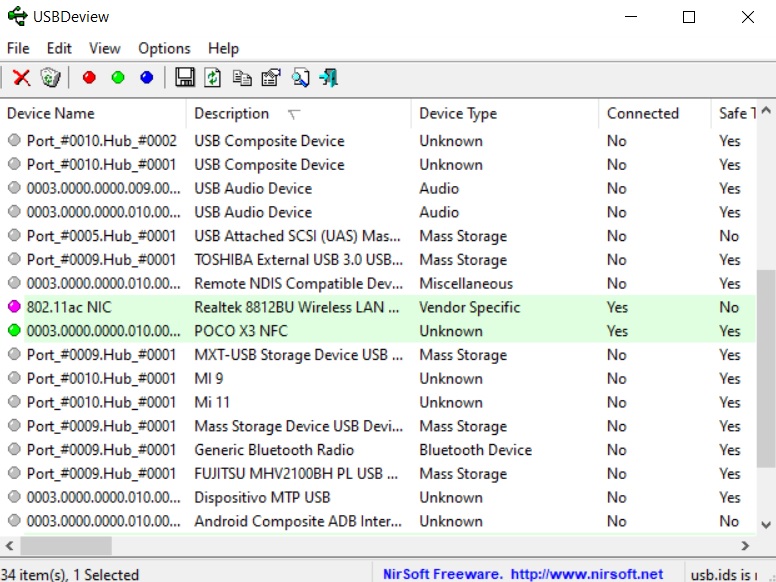Click the horizontal scrollbar left arrow
The image size is (776, 582).
[9, 546]
